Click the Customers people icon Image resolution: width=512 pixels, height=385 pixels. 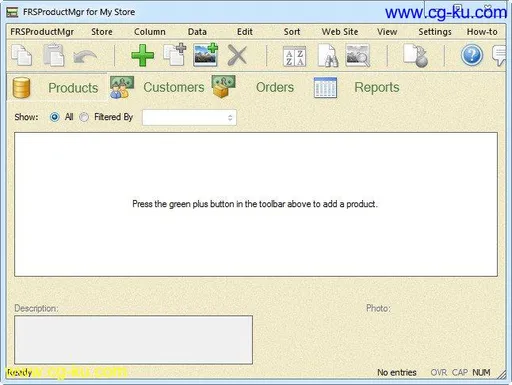coord(122,87)
